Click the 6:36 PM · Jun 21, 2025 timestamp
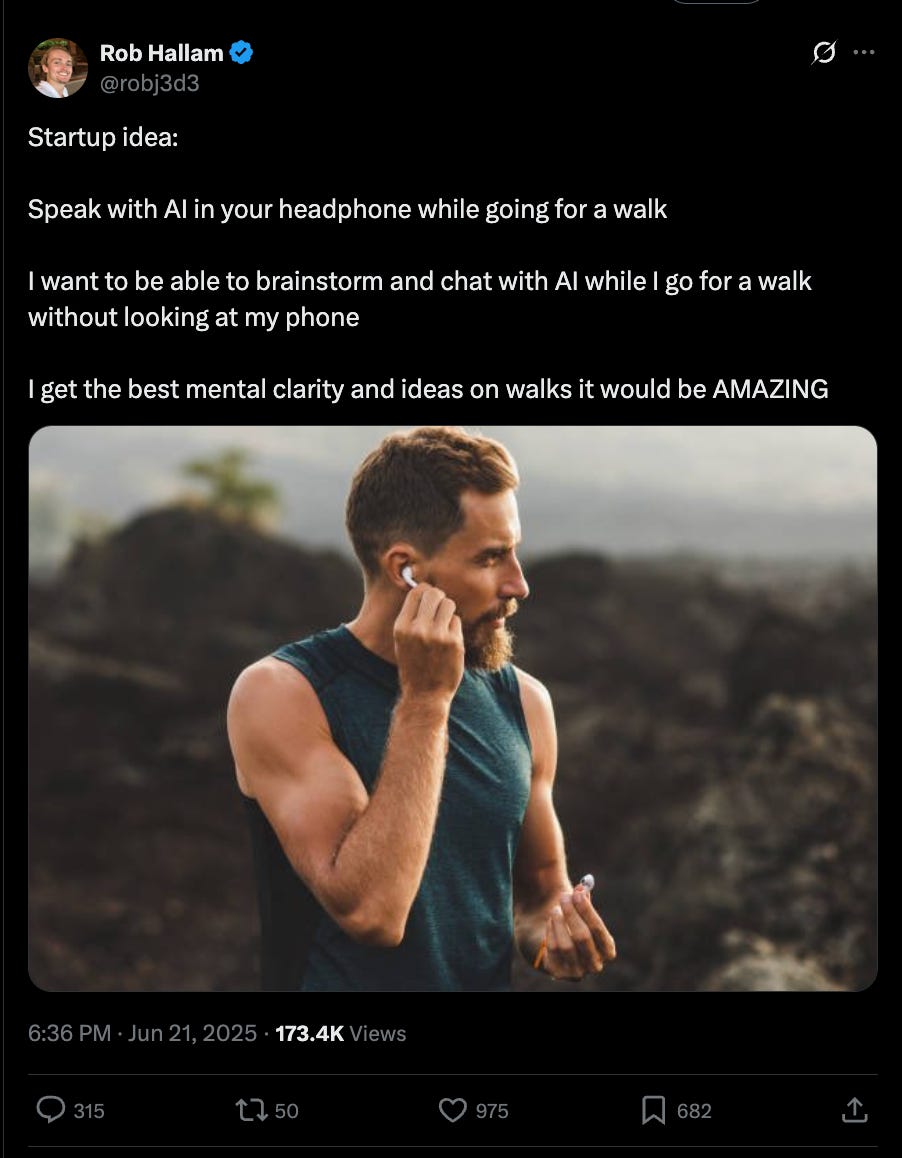The width and height of the screenshot is (902, 1158). 143,1033
